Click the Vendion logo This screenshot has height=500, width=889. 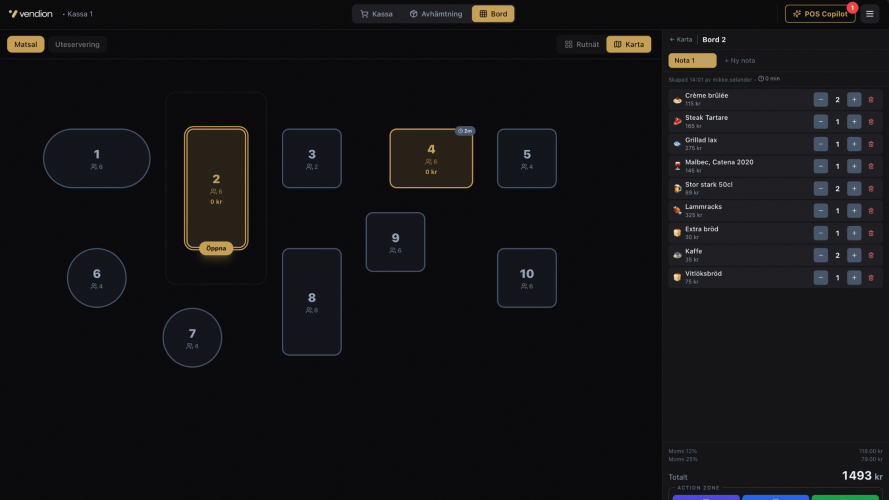pos(31,14)
